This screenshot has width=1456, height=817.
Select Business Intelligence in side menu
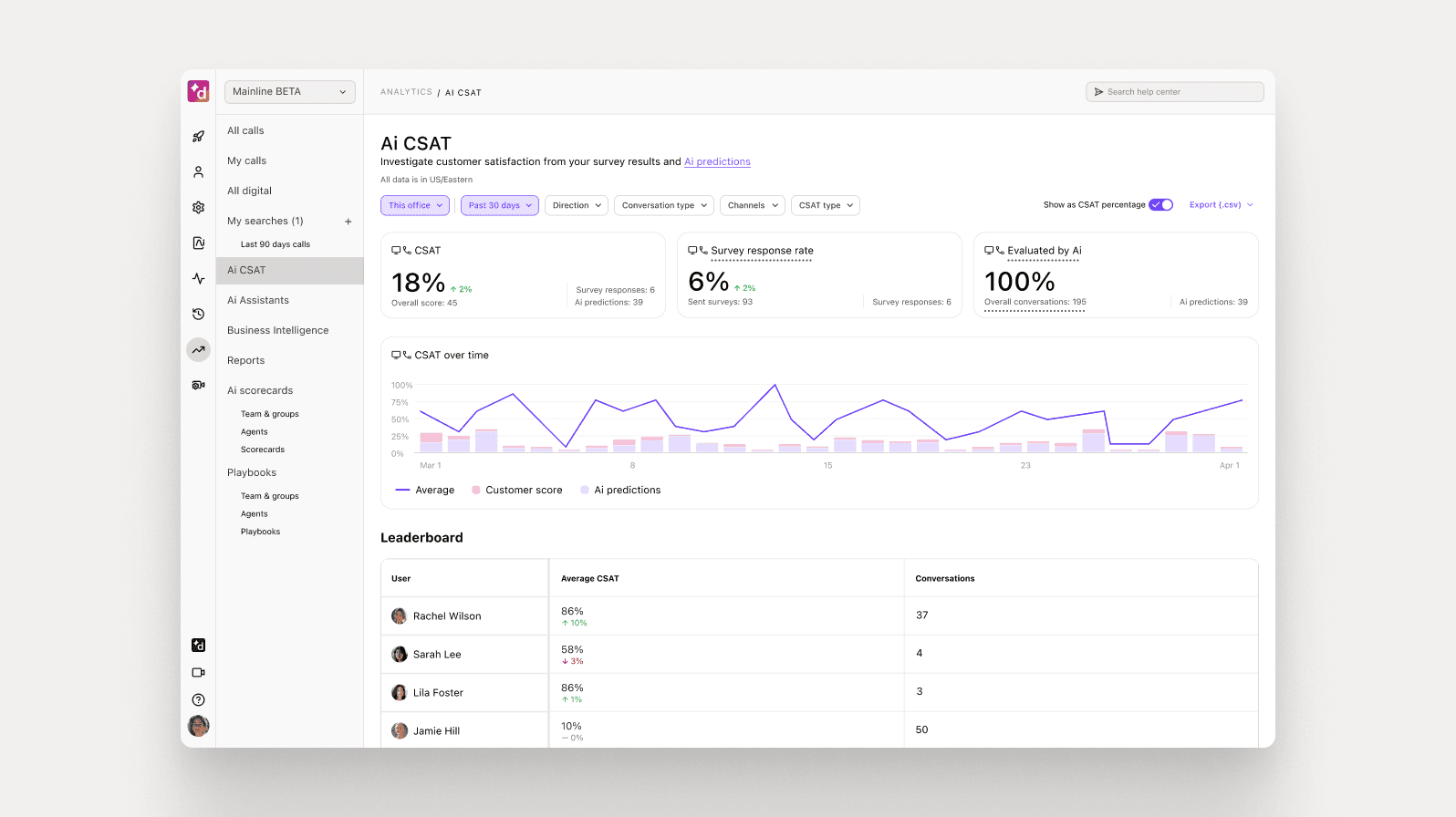pos(277,331)
